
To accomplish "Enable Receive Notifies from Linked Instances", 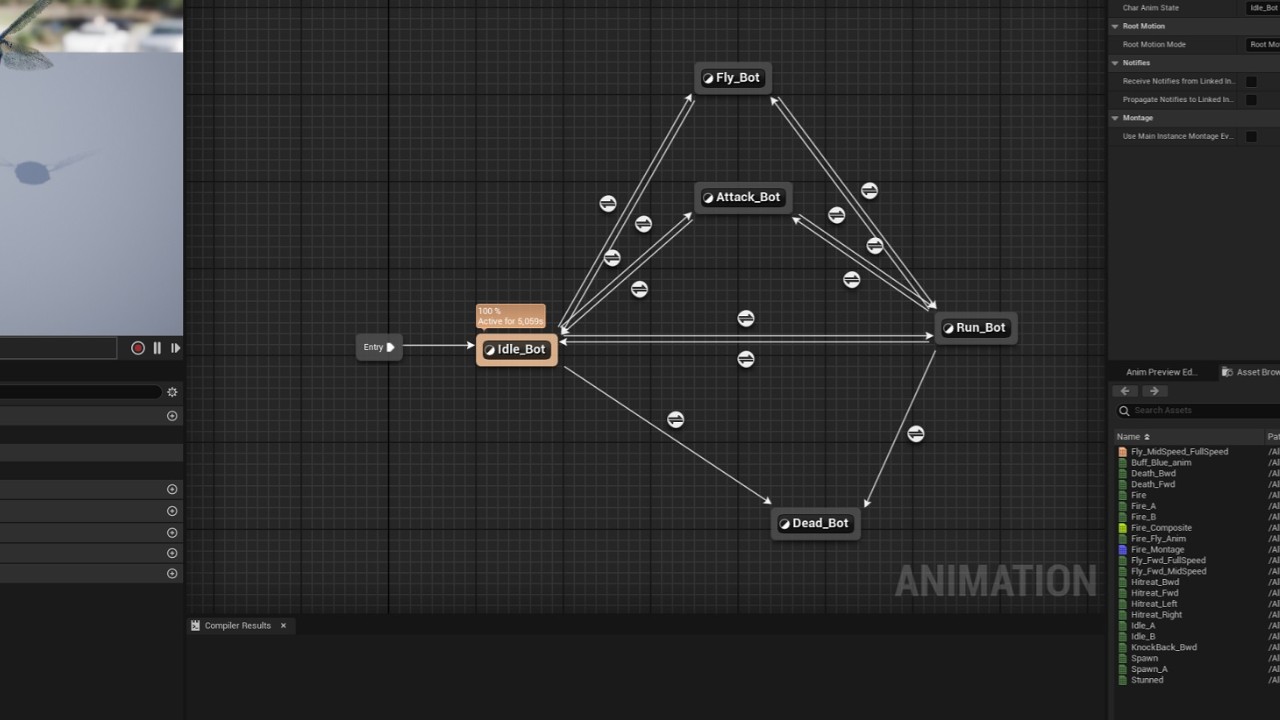I will click(x=1250, y=81).
